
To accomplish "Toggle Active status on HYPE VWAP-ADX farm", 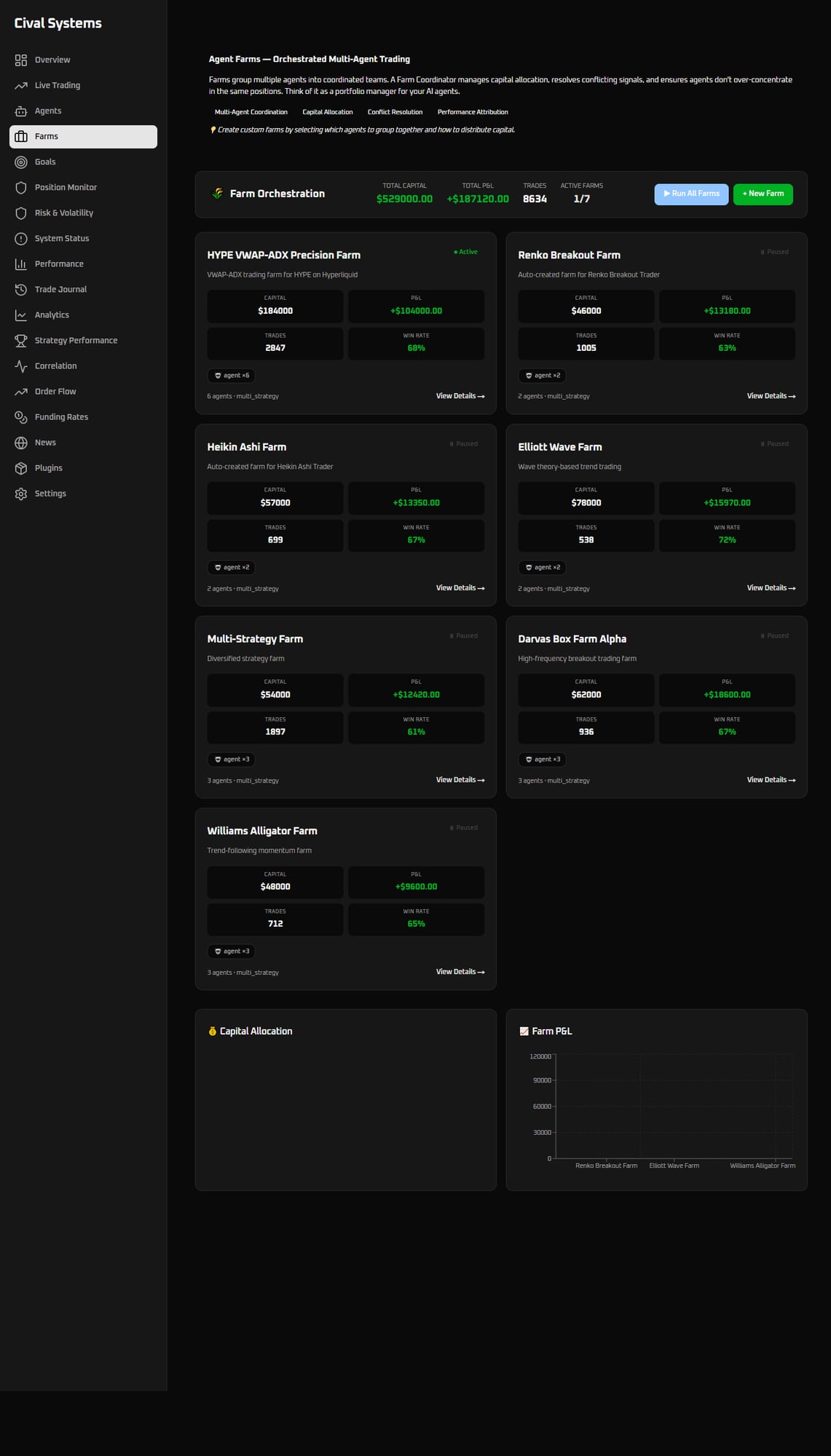I will pyautogui.click(x=465, y=252).
